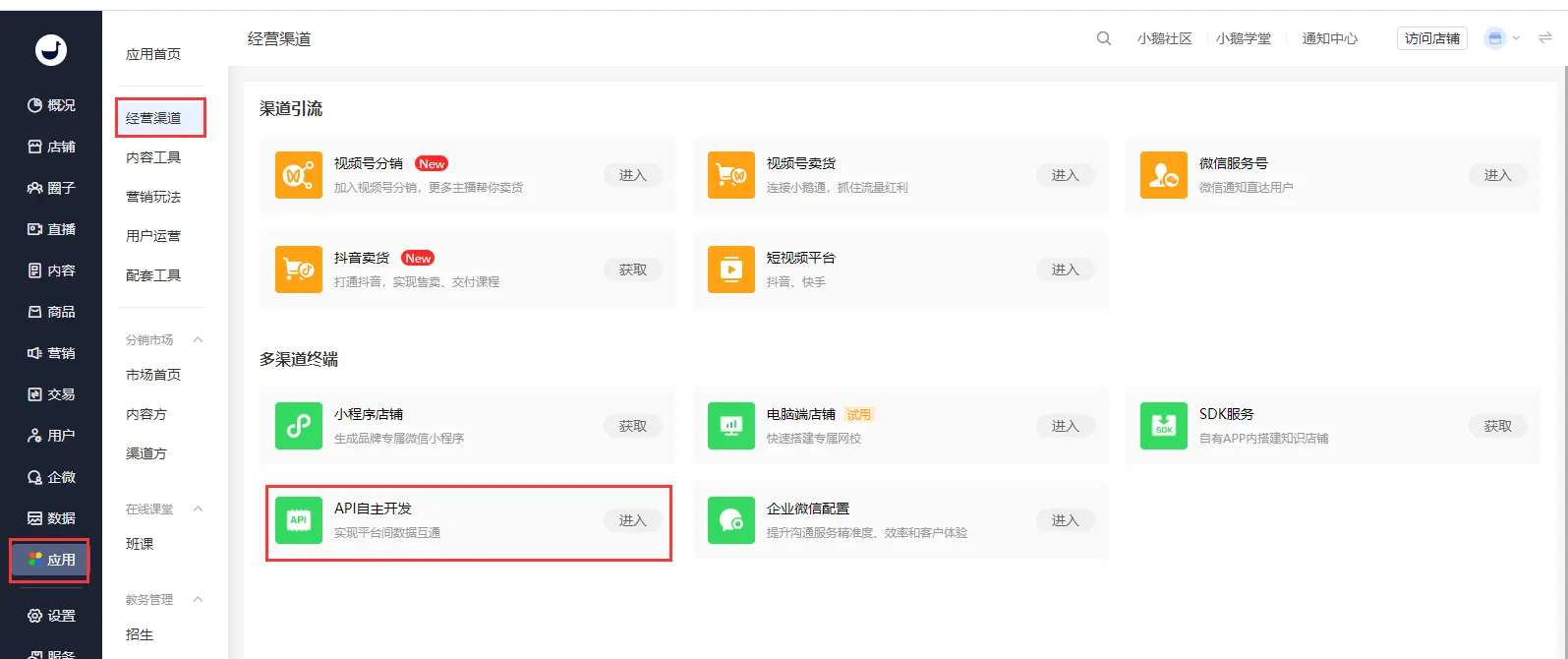Click the 抖音卖货 cart icon

point(299,270)
